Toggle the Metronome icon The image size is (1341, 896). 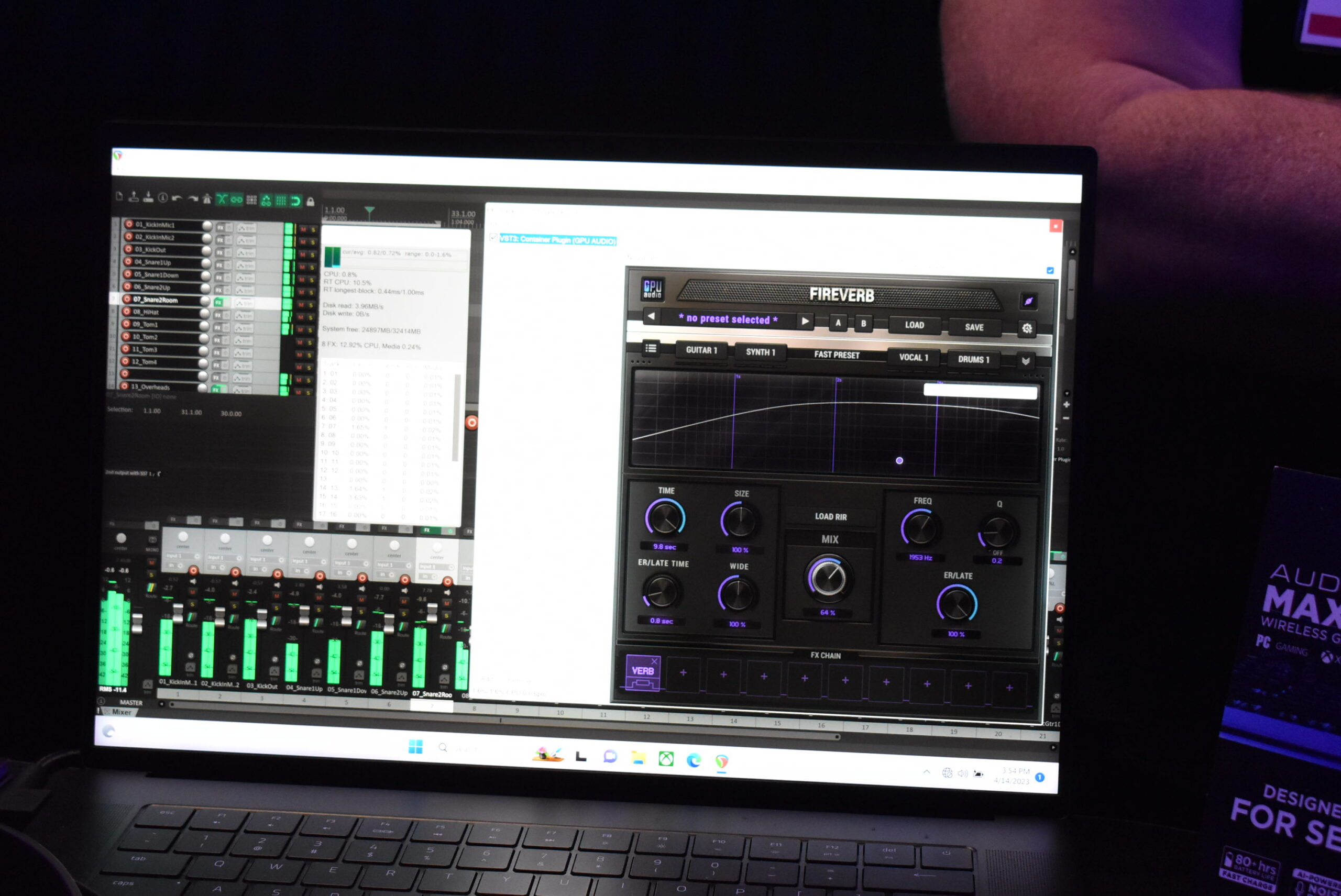[x=207, y=199]
